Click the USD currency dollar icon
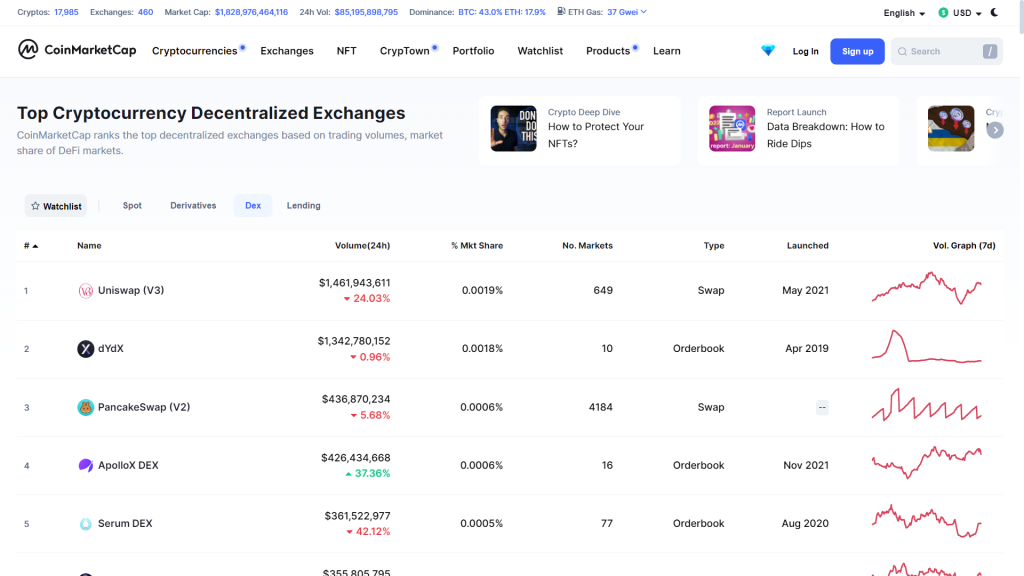 pyautogui.click(x=943, y=12)
